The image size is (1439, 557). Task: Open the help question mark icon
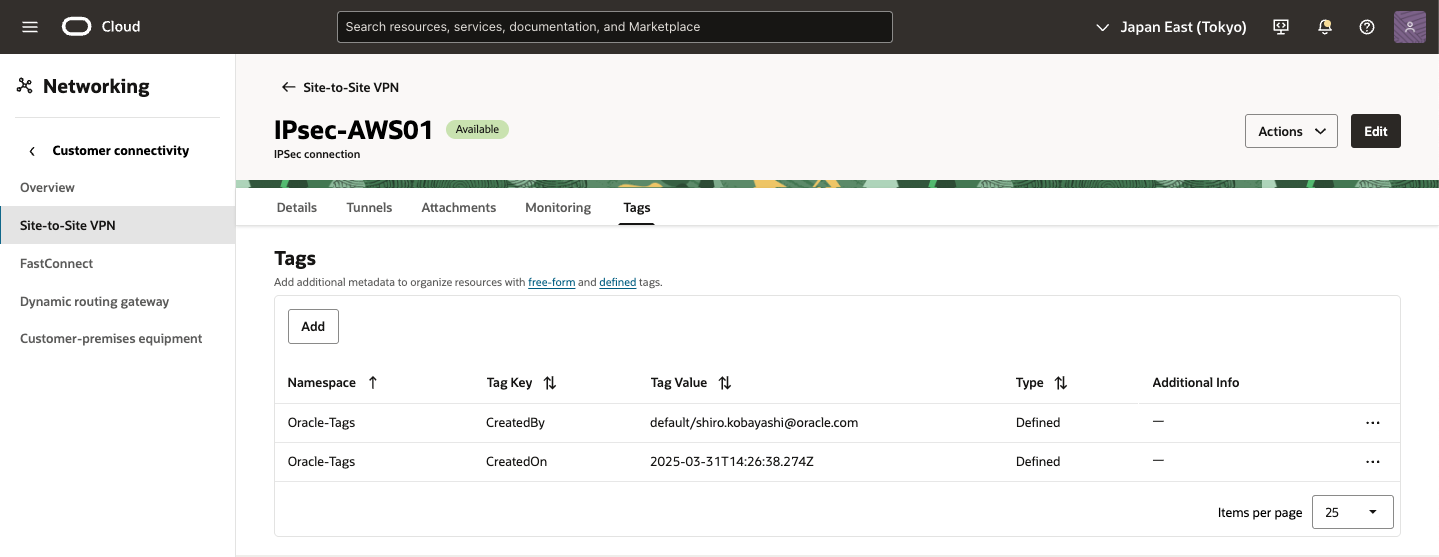[1367, 27]
